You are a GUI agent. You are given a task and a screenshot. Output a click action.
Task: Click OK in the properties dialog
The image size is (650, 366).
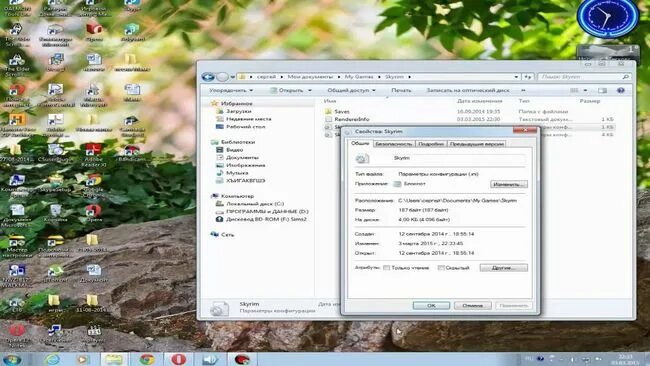click(x=431, y=305)
